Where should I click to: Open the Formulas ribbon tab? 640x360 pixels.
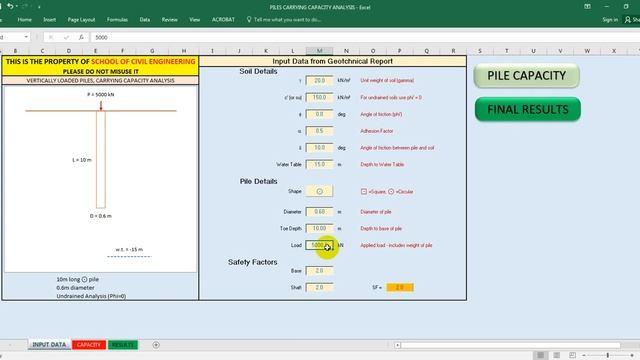tap(117, 20)
